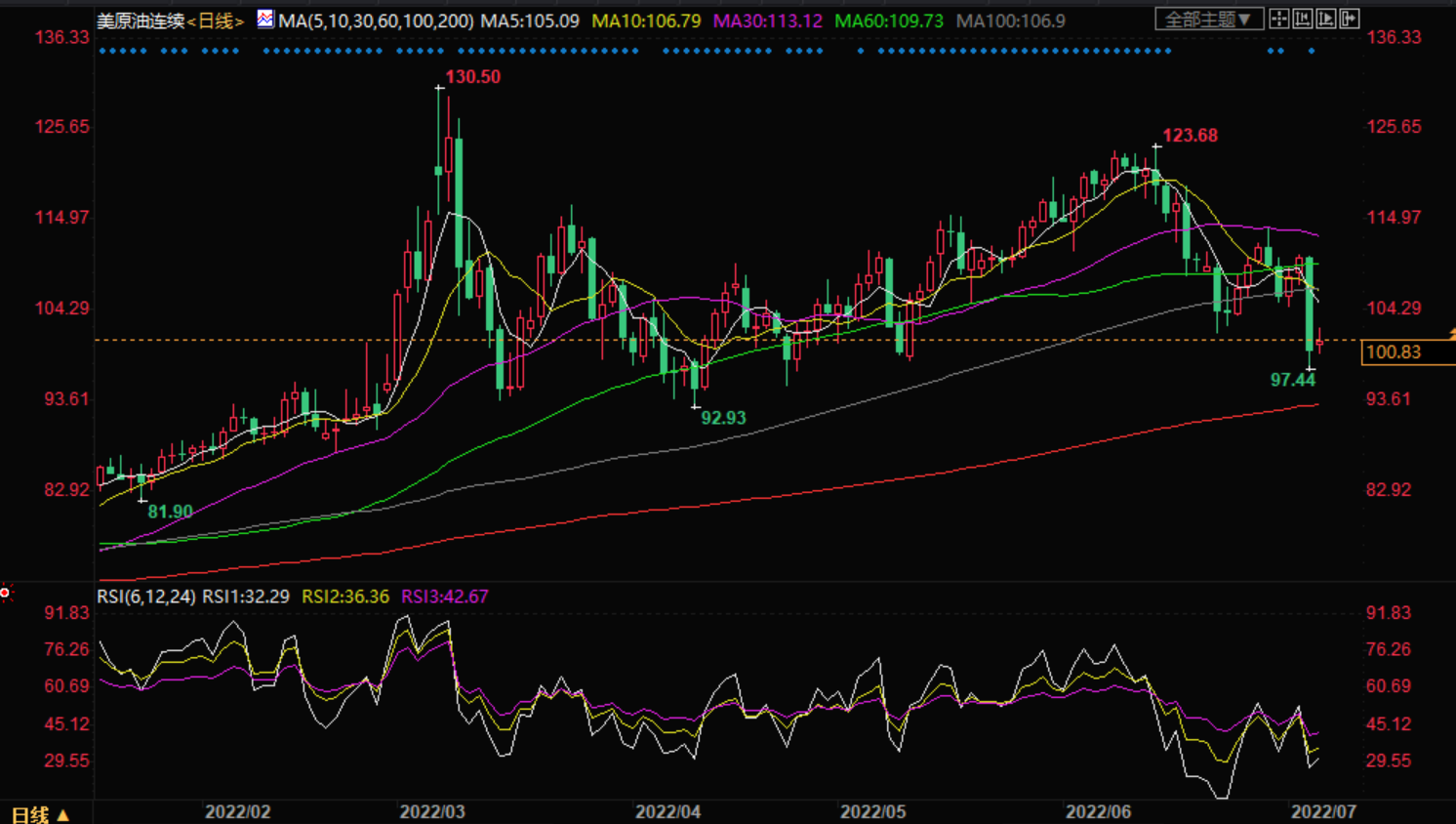Click the 2022/05 date on time axis
1456x824 pixels.
[x=872, y=812]
